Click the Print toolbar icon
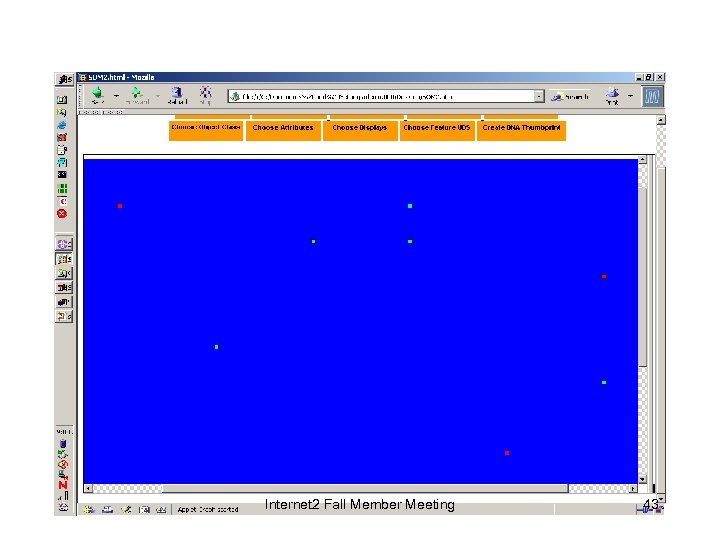Screen dimensions: 720x540 612,96
